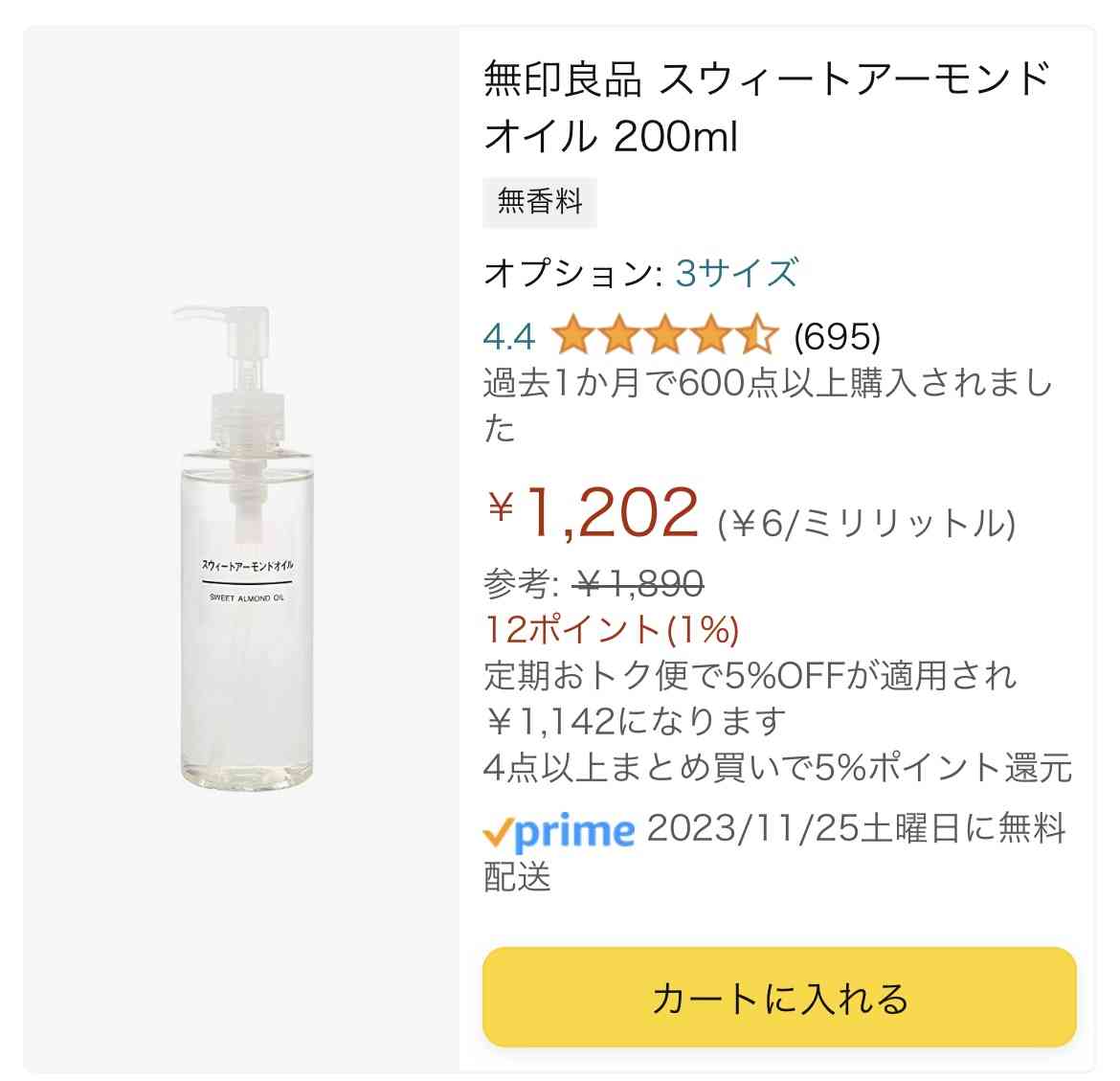Image resolution: width=1120 pixels, height=1081 pixels.
Task: Click the 4.4 rating number
Action: 508,336
